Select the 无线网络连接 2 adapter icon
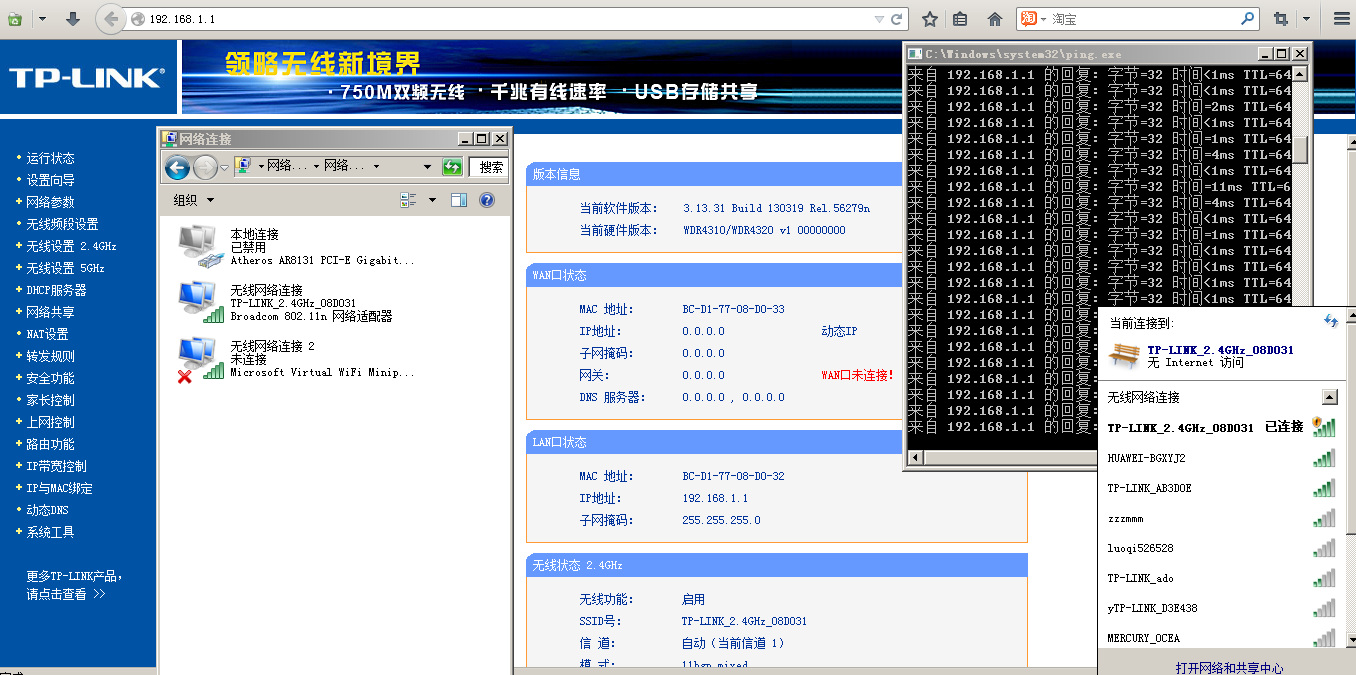 tap(200, 359)
